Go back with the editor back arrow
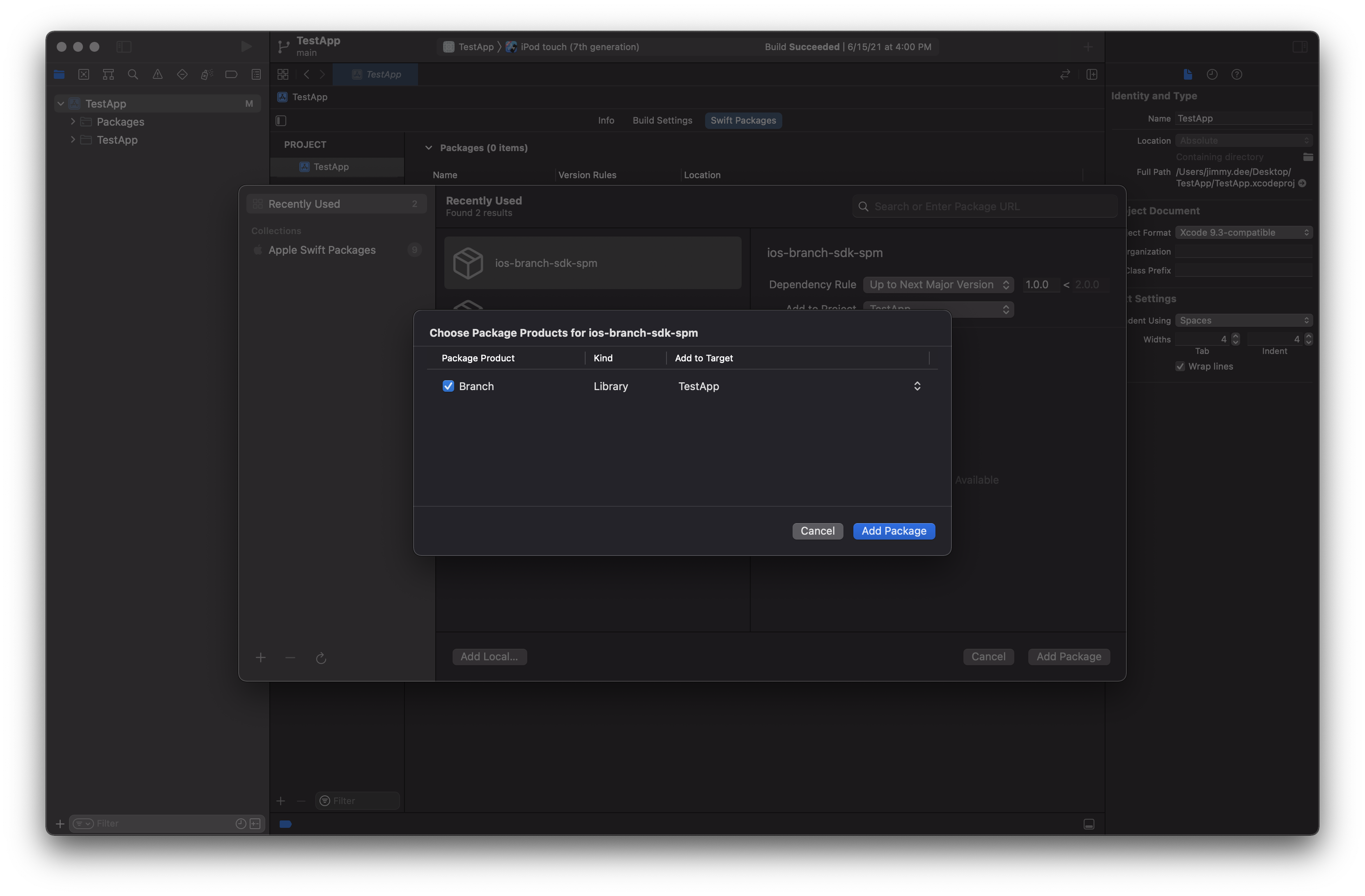Screen dimensions: 1365x896 click(x=307, y=74)
